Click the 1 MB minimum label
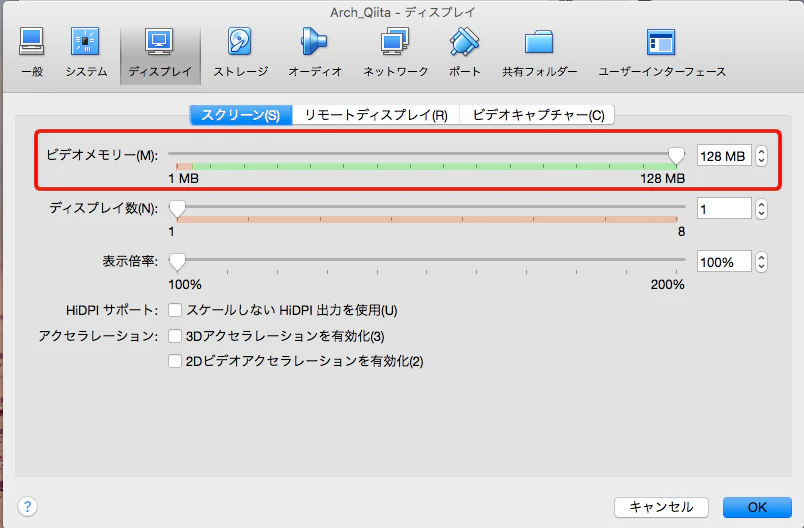The height and width of the screenshot is (528, 804). (x=184, y=178)
